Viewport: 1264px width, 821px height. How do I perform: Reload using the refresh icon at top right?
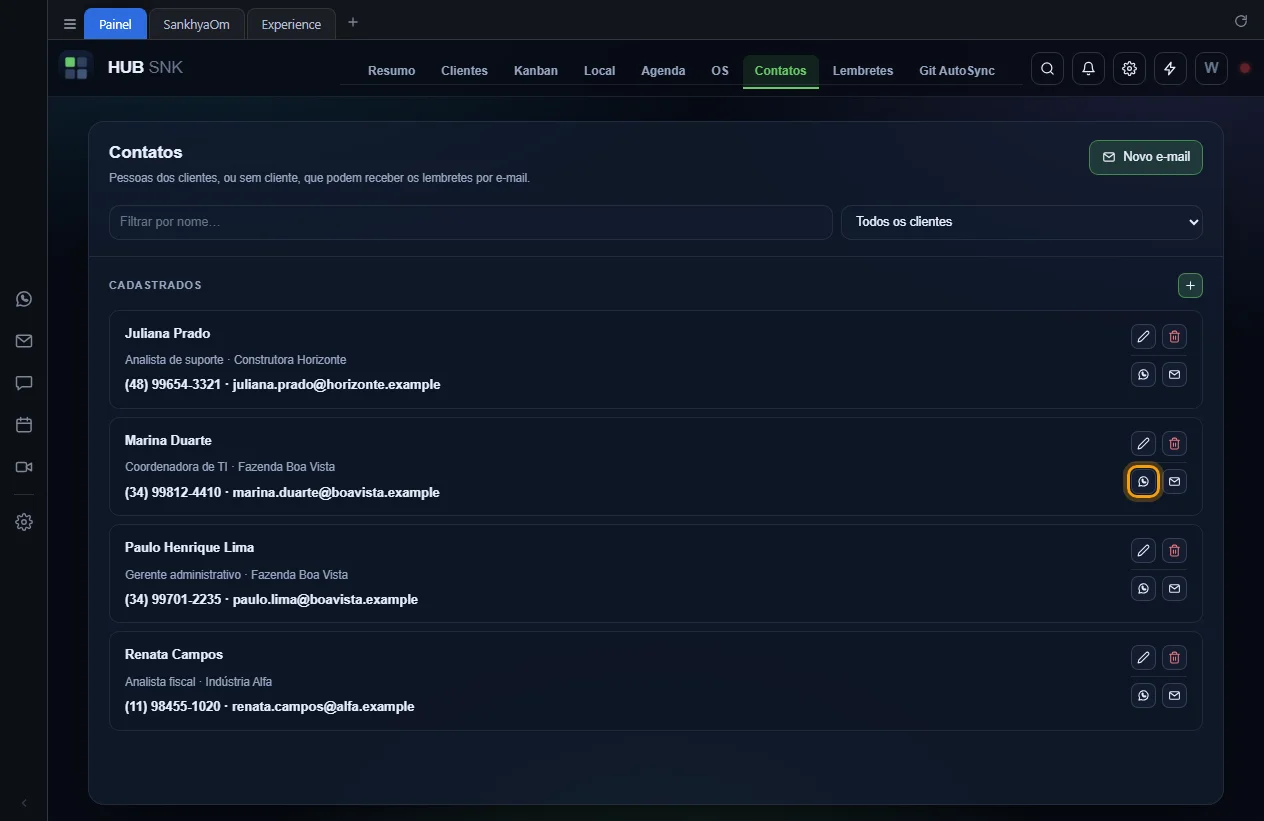[x=1241, y=21]
